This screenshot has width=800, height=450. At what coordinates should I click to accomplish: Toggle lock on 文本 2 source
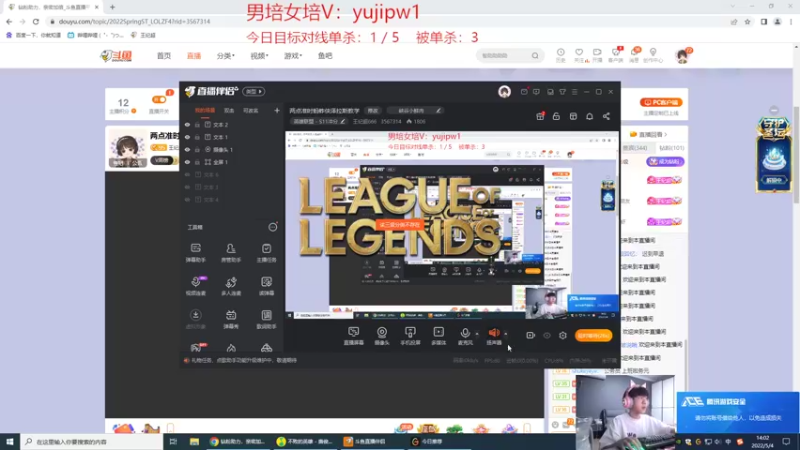coord(197,124)
